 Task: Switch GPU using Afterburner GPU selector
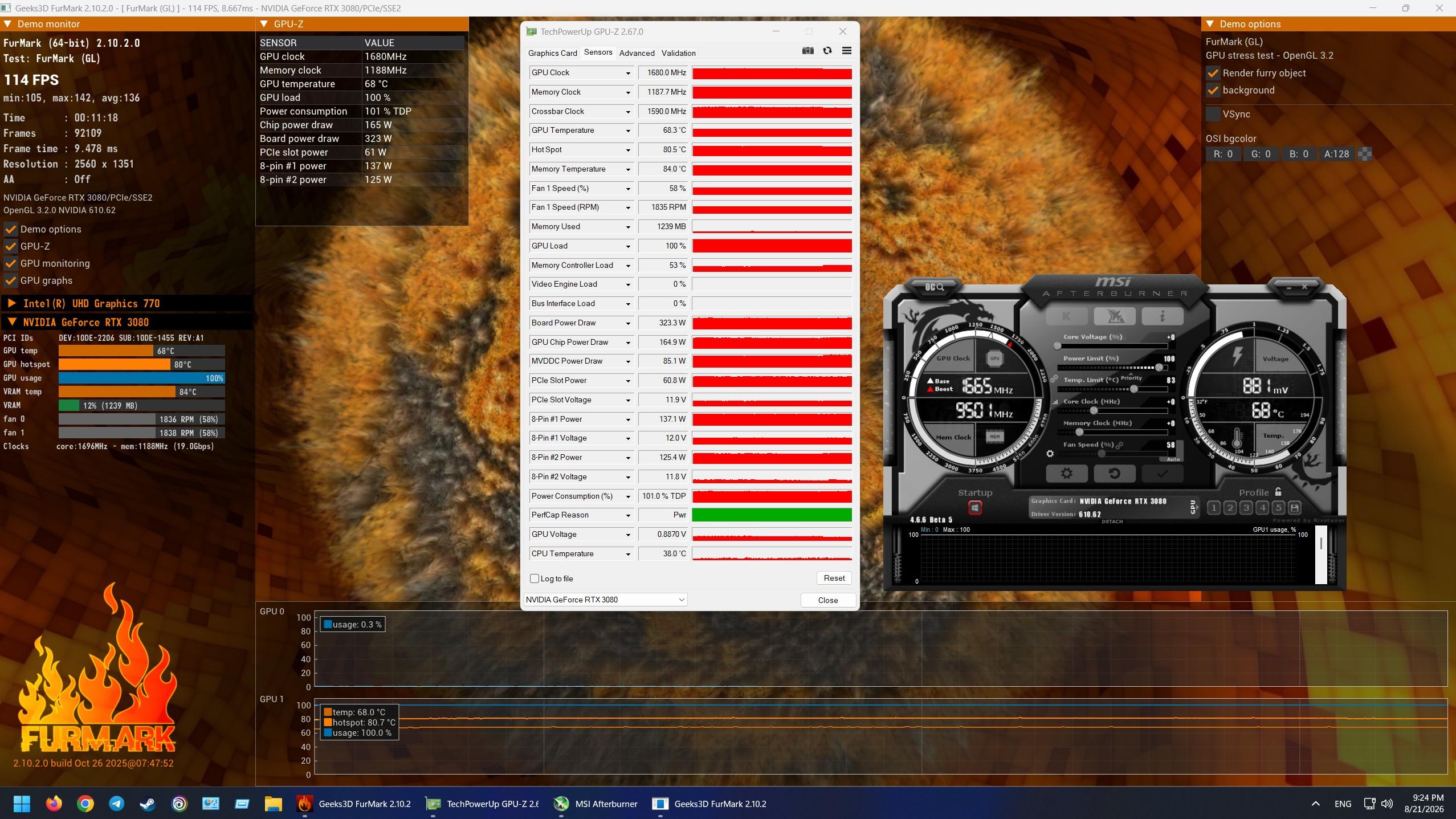point(1193,507)
